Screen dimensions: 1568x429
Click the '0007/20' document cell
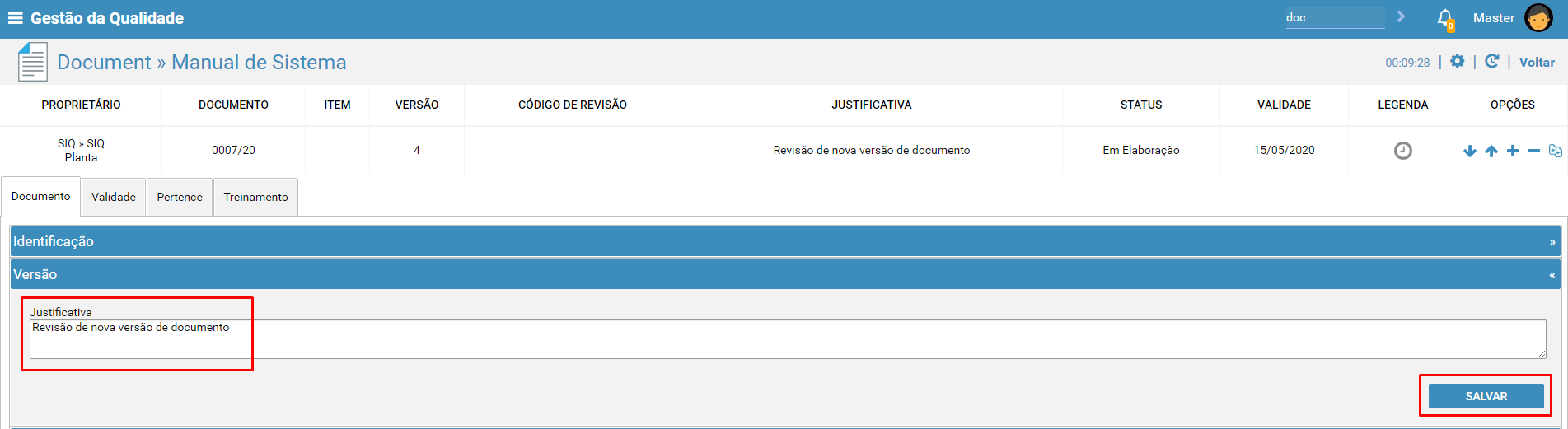pos(233,150)
